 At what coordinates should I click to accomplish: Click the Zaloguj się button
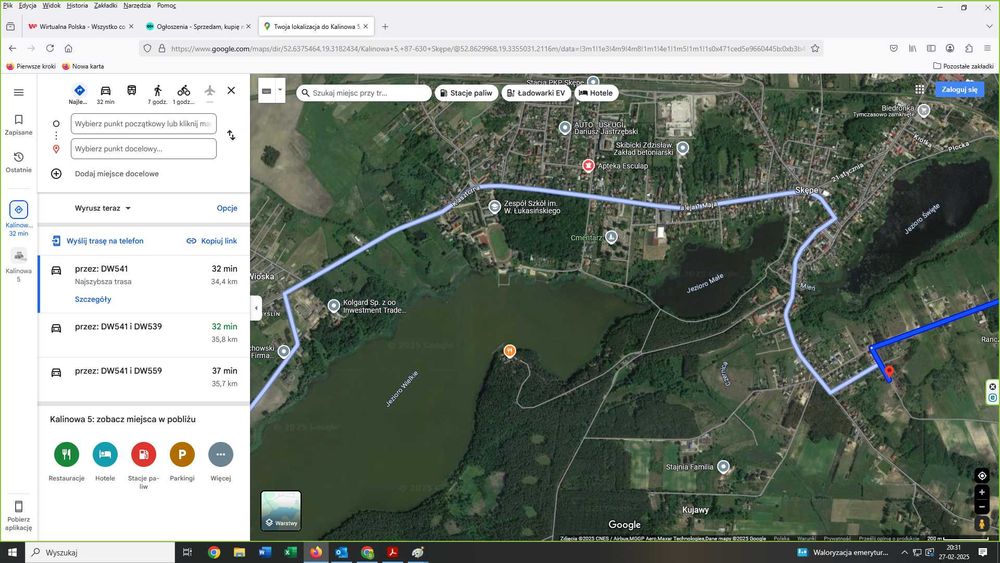pos(959,89)
